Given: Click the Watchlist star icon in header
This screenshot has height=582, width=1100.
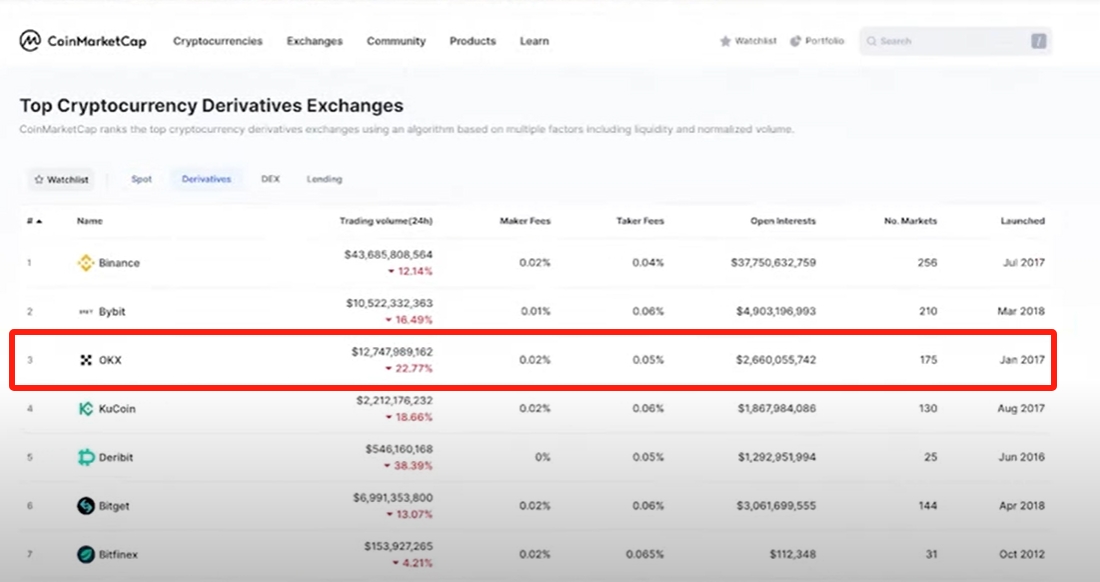Looking at the screenshot, I should click(725, 41).
